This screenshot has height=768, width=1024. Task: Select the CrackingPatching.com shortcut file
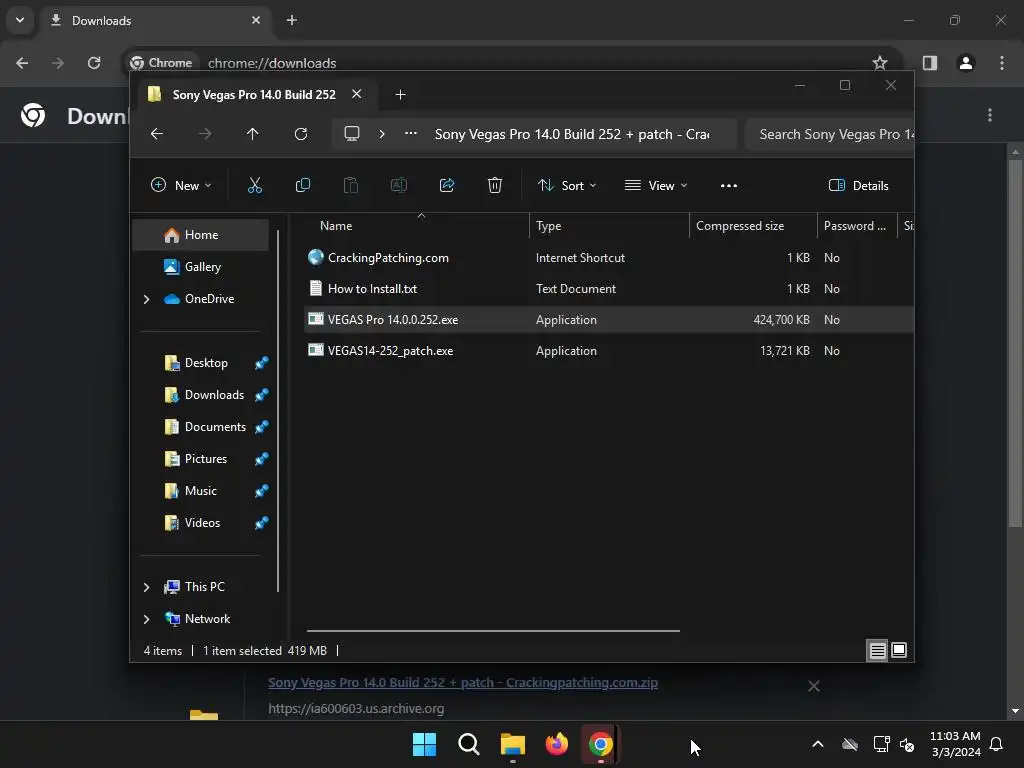pos(388,258)
